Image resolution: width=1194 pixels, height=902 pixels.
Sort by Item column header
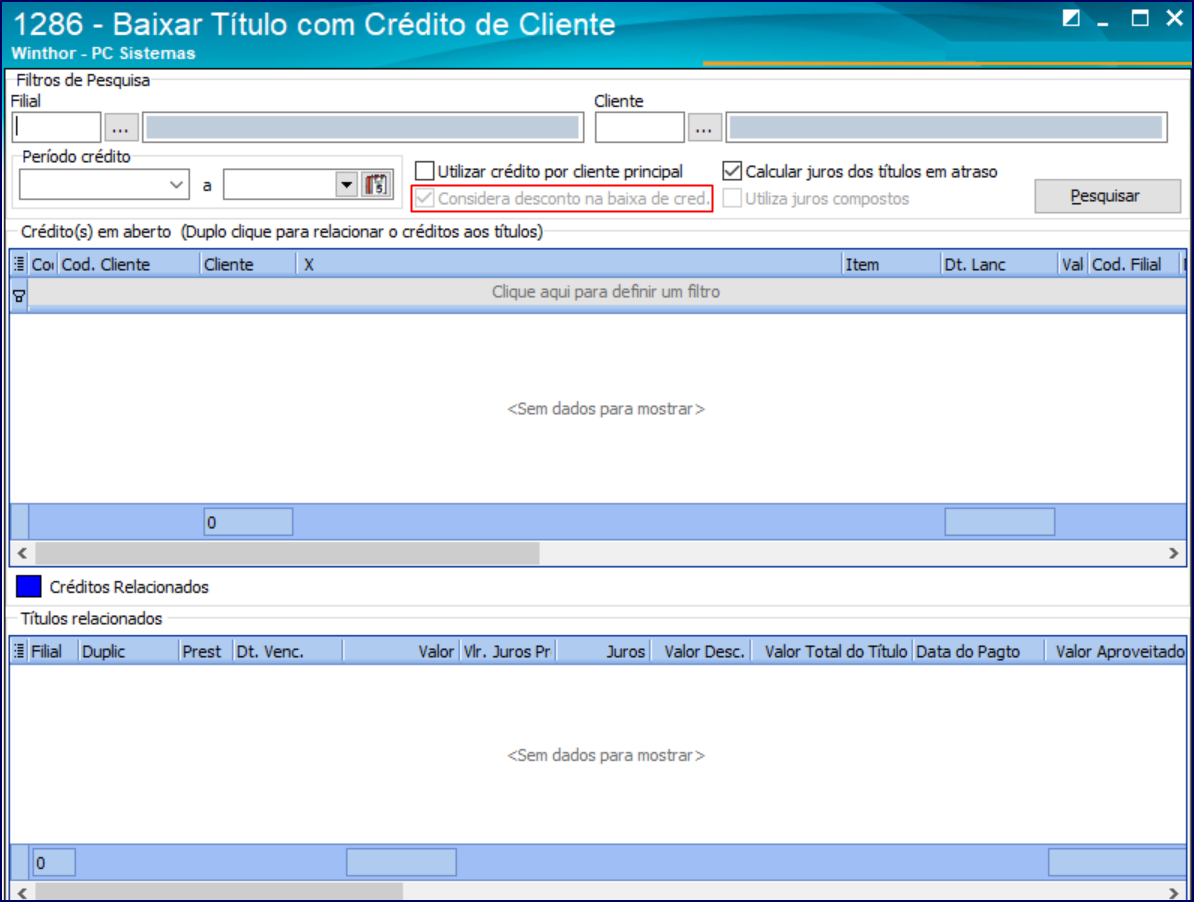point(892,265)
